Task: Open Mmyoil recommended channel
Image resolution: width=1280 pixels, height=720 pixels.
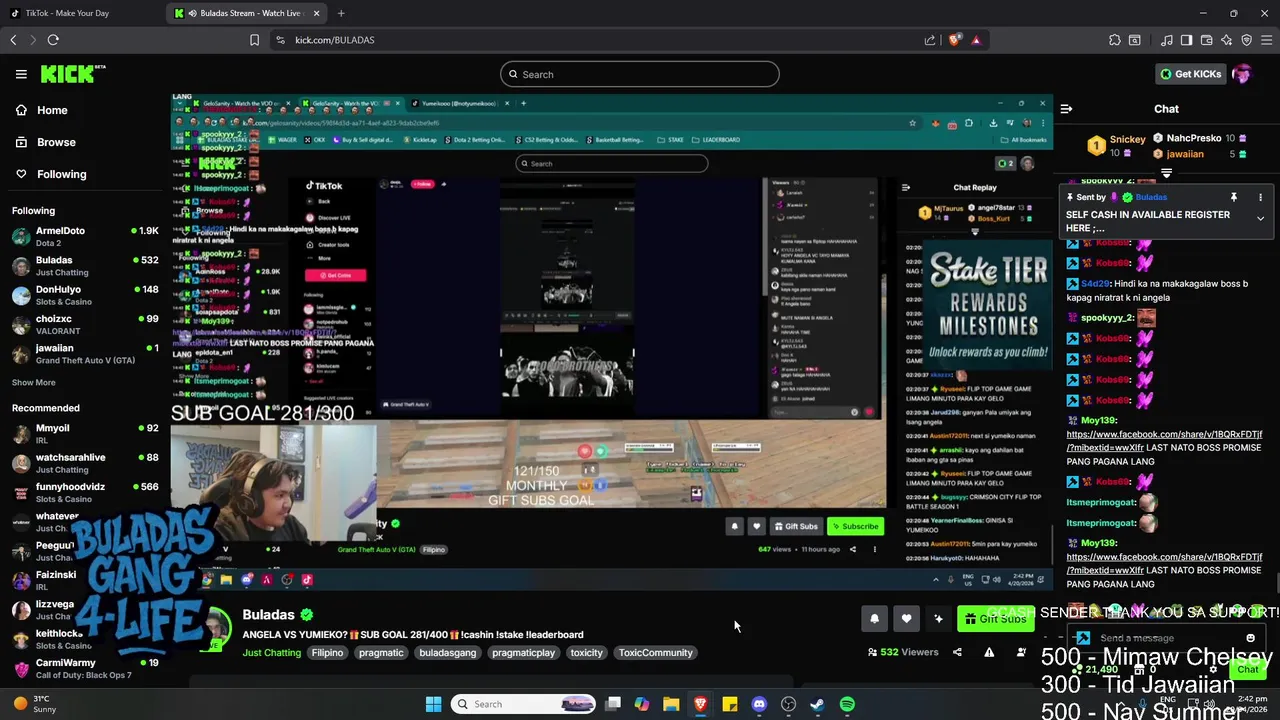Action: [x=85, y=433]
